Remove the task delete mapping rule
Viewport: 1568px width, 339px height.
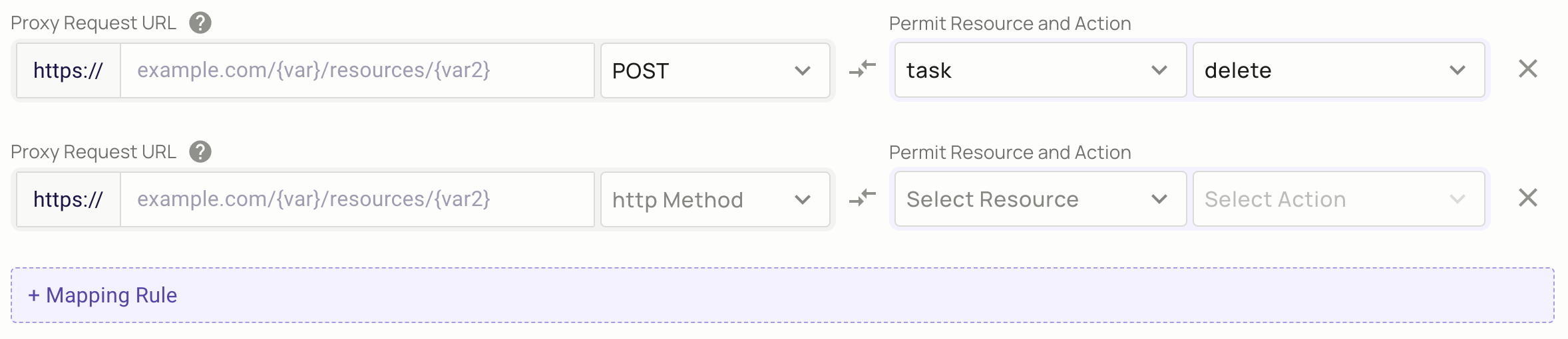(1527, 69)
